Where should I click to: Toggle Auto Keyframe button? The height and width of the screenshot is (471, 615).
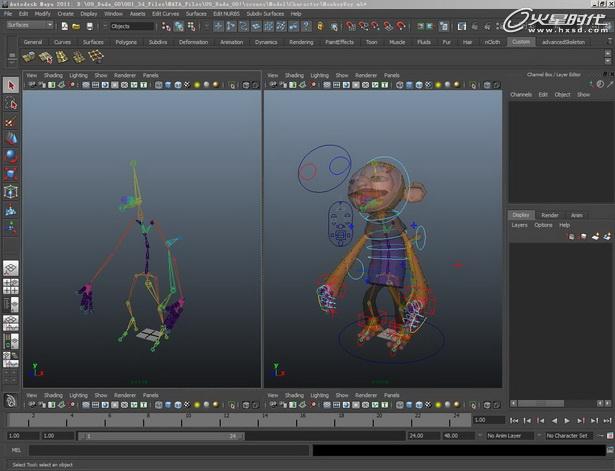pos(610,436)
